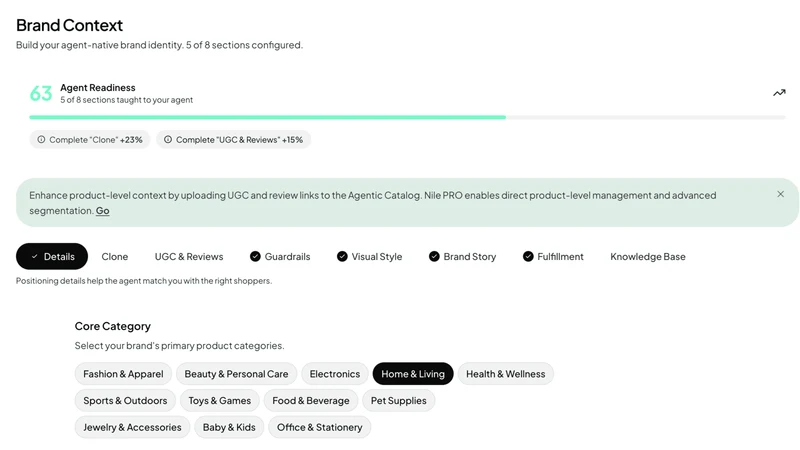The width and height of the screenshot is (800, 450).
Task: Select the Food & Beverage category
Action: [x=311, y=401]
